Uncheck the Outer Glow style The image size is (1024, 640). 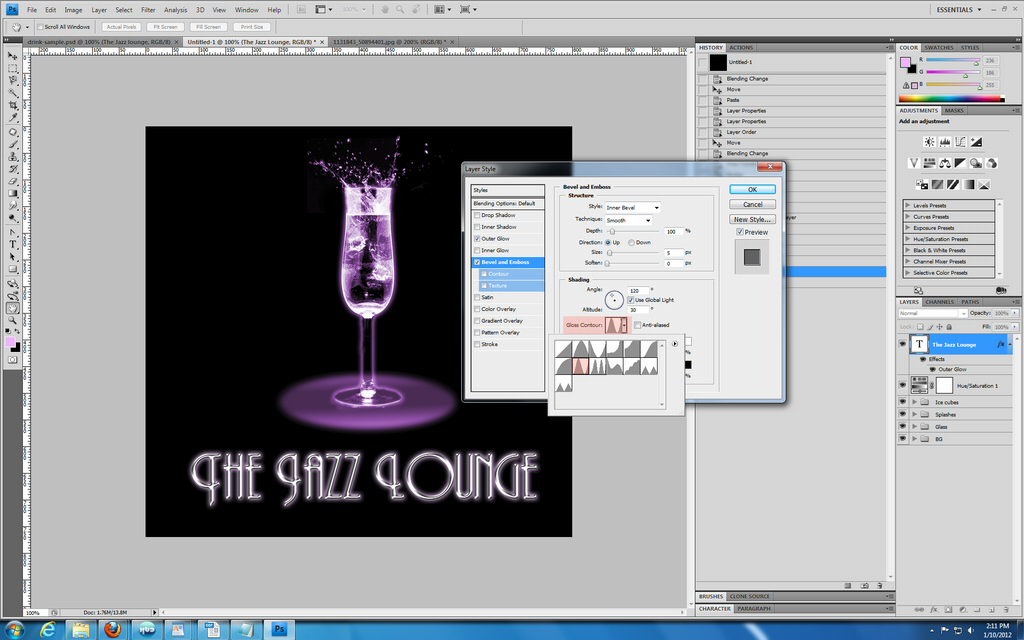[477, 239]
